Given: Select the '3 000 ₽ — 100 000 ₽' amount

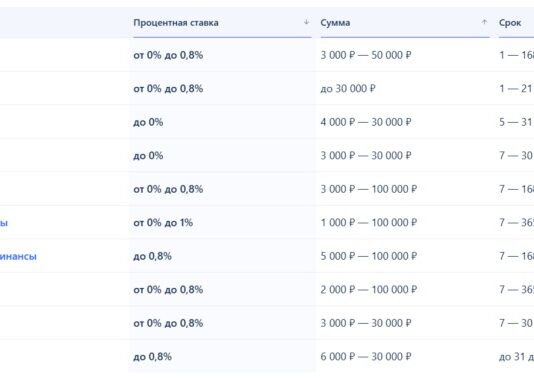Looking at the screenshot, I should 368,189.
